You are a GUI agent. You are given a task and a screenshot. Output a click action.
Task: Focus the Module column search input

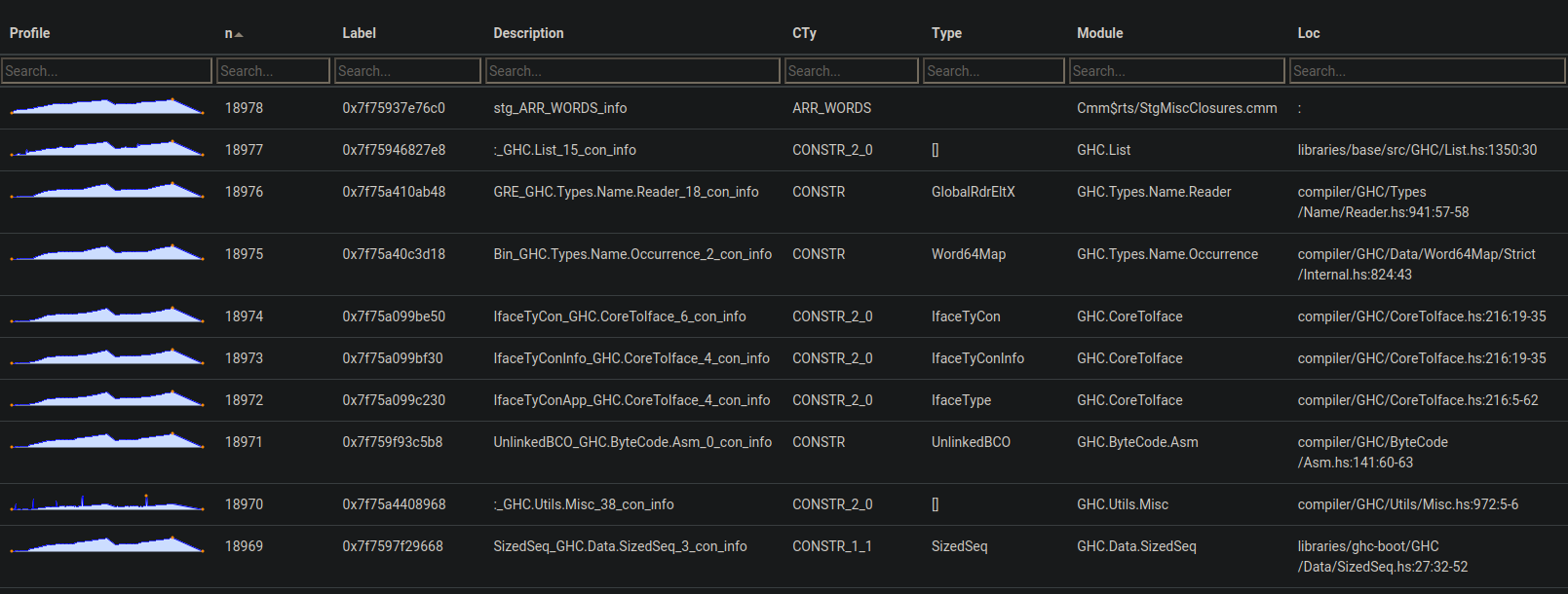click(x=1176, y=71)
